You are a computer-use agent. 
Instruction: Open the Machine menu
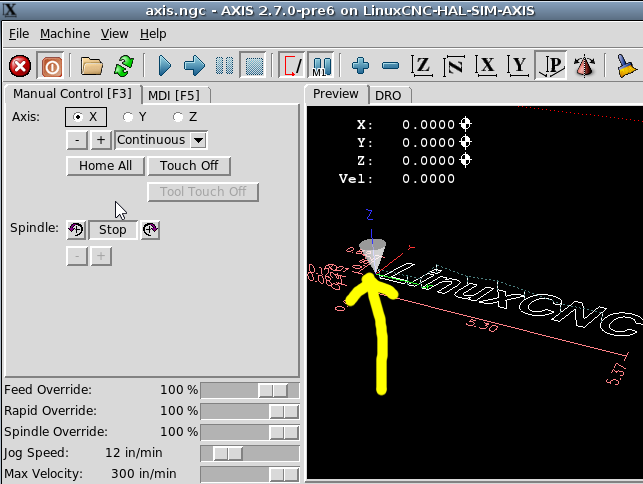point(65,34)
